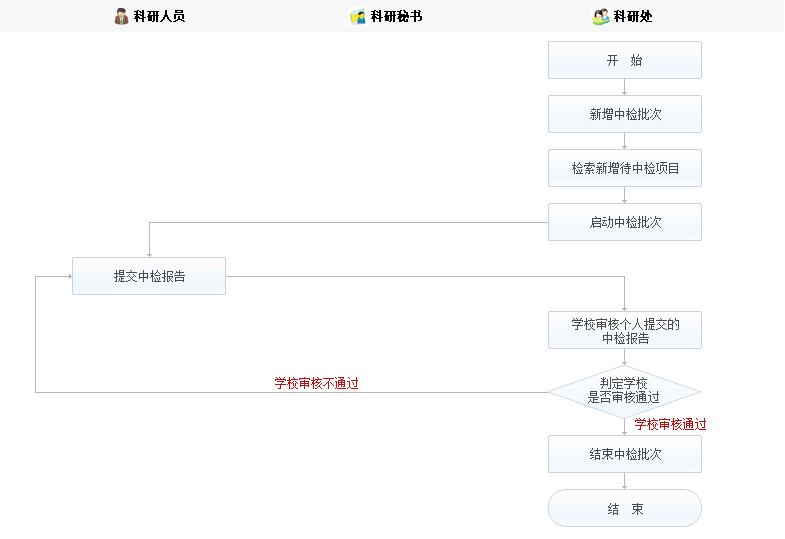The height and width of the screenshot is (539, 785).
Task: Select the 科研处 column header label
Action: pyautogui.click(x=633, y=16)
